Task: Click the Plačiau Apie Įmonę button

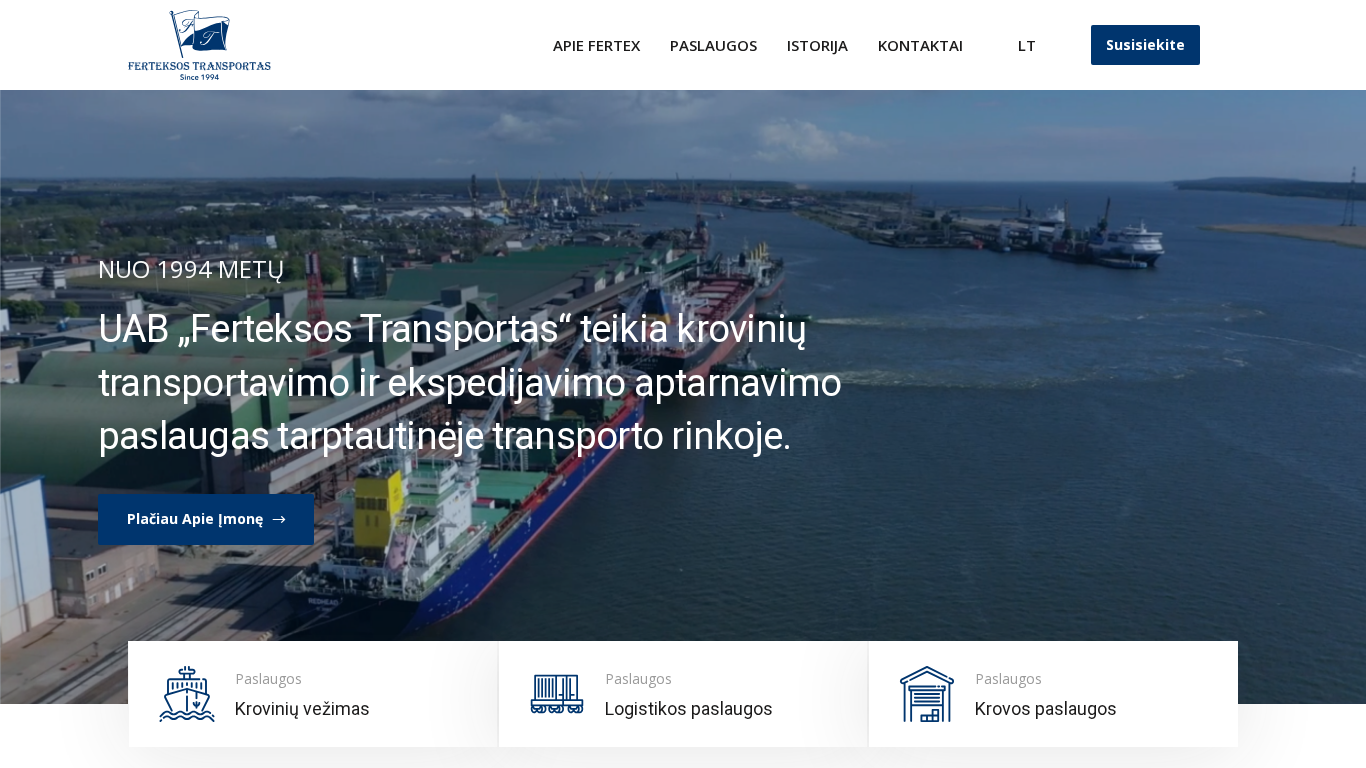Action: tap(206, 519)
